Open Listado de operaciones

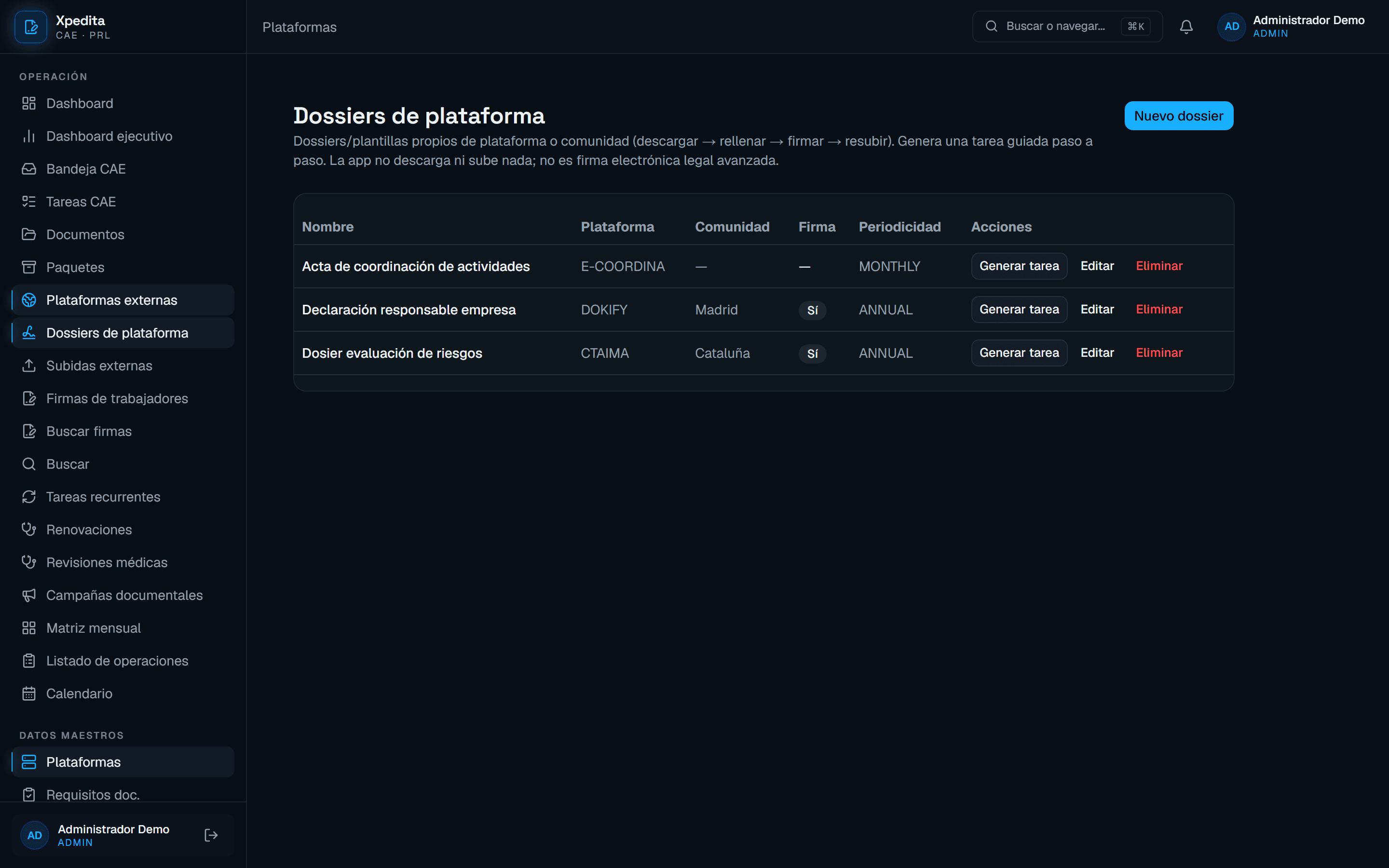coord(123,661)
